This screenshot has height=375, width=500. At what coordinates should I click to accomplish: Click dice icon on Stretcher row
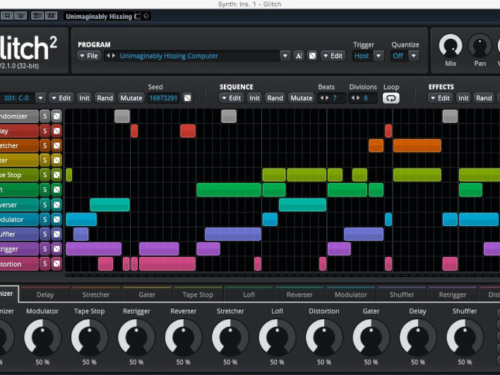point(57,146)
